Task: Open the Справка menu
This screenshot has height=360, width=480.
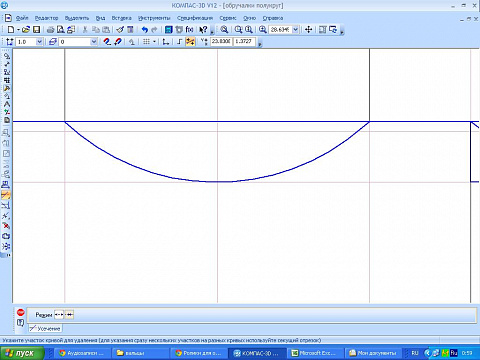Action: [273, 18]
